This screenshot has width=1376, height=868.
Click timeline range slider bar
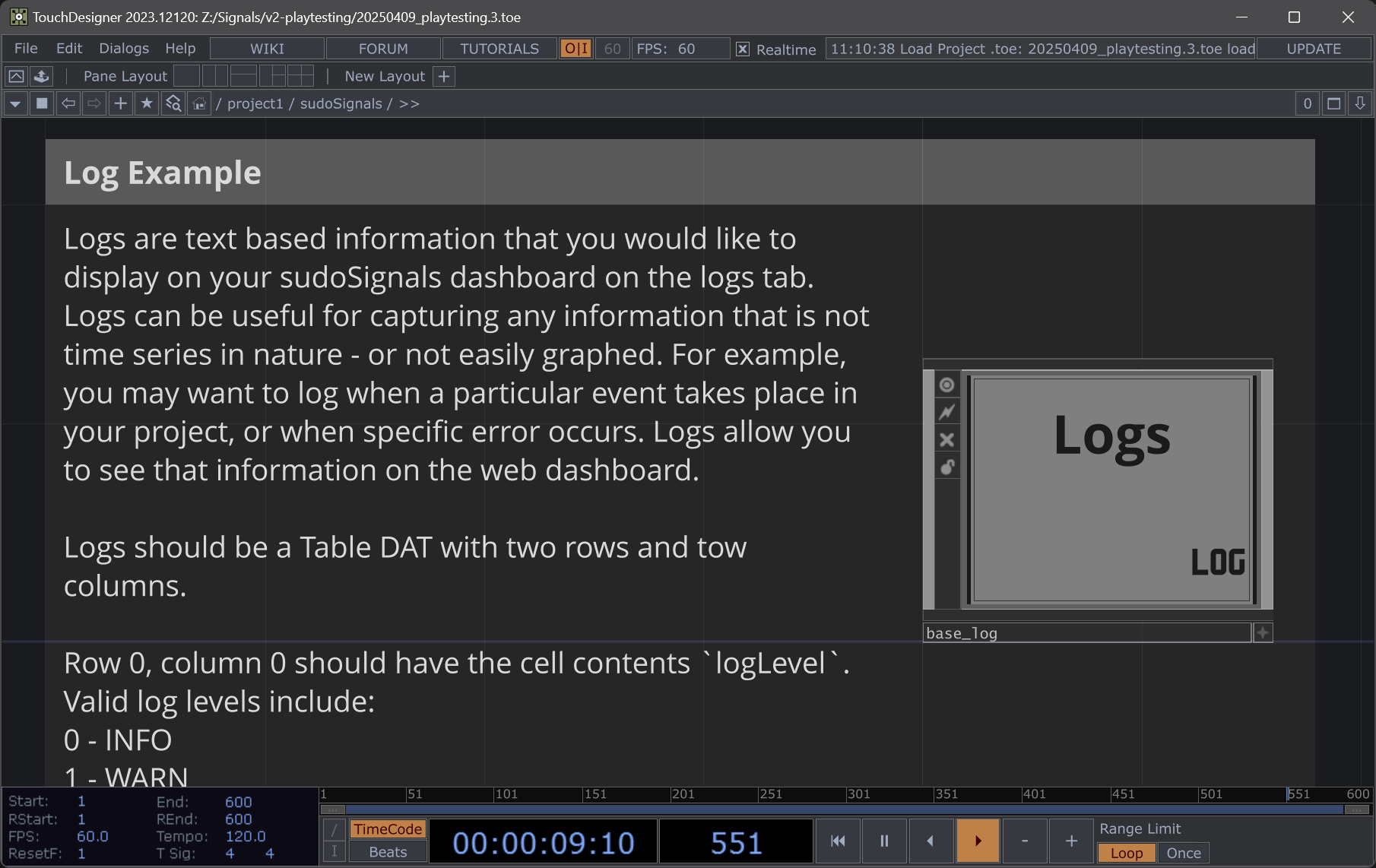pos(844,809)
